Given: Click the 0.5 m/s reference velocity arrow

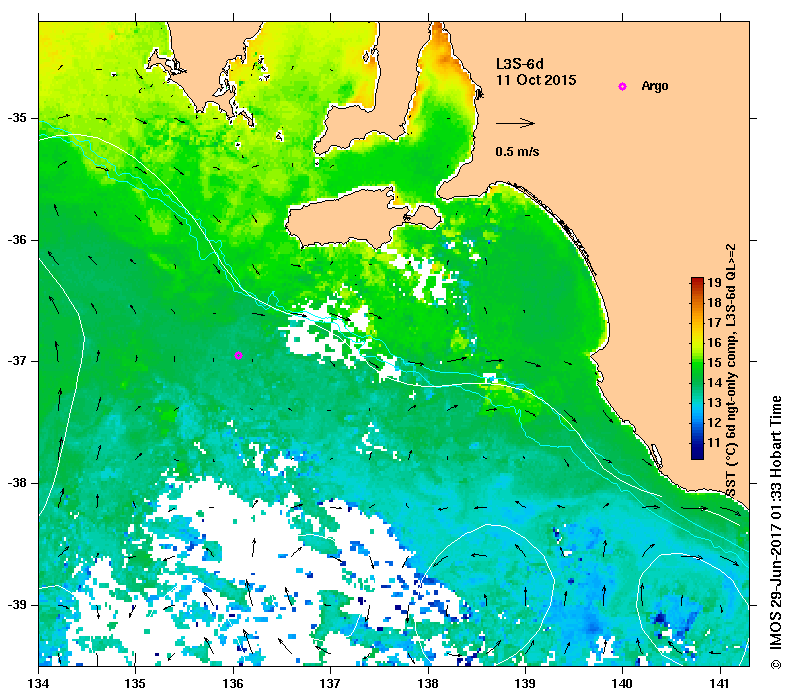Looking at the screenshot, I should pos(515,123).
